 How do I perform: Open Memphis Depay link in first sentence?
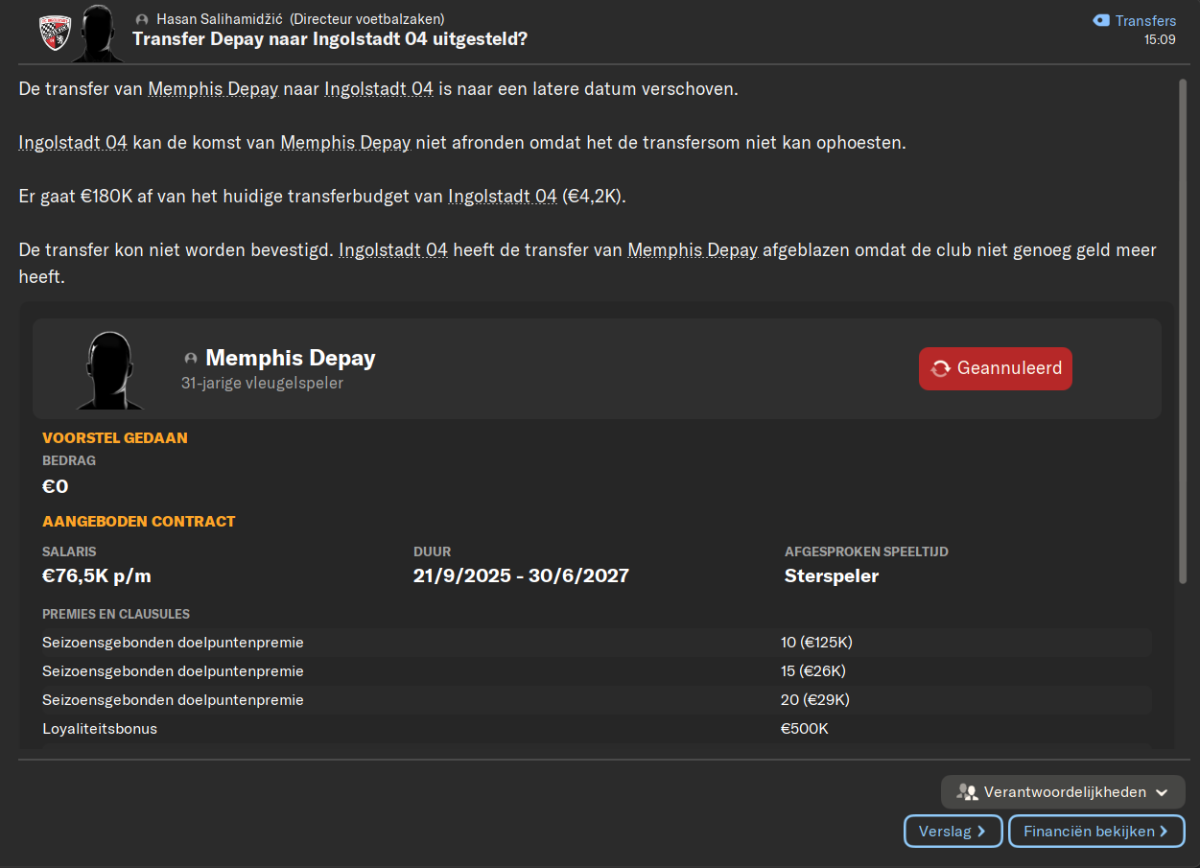click(x=213, y=88)
